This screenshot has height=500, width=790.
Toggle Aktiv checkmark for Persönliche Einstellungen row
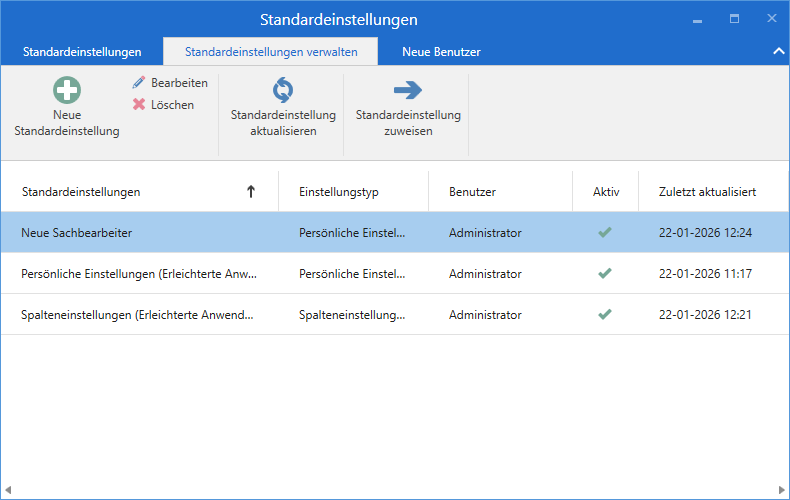605,273
